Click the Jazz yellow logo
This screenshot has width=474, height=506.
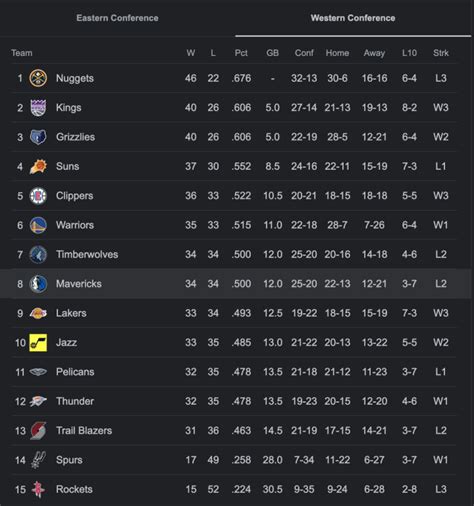pos(38,343)
